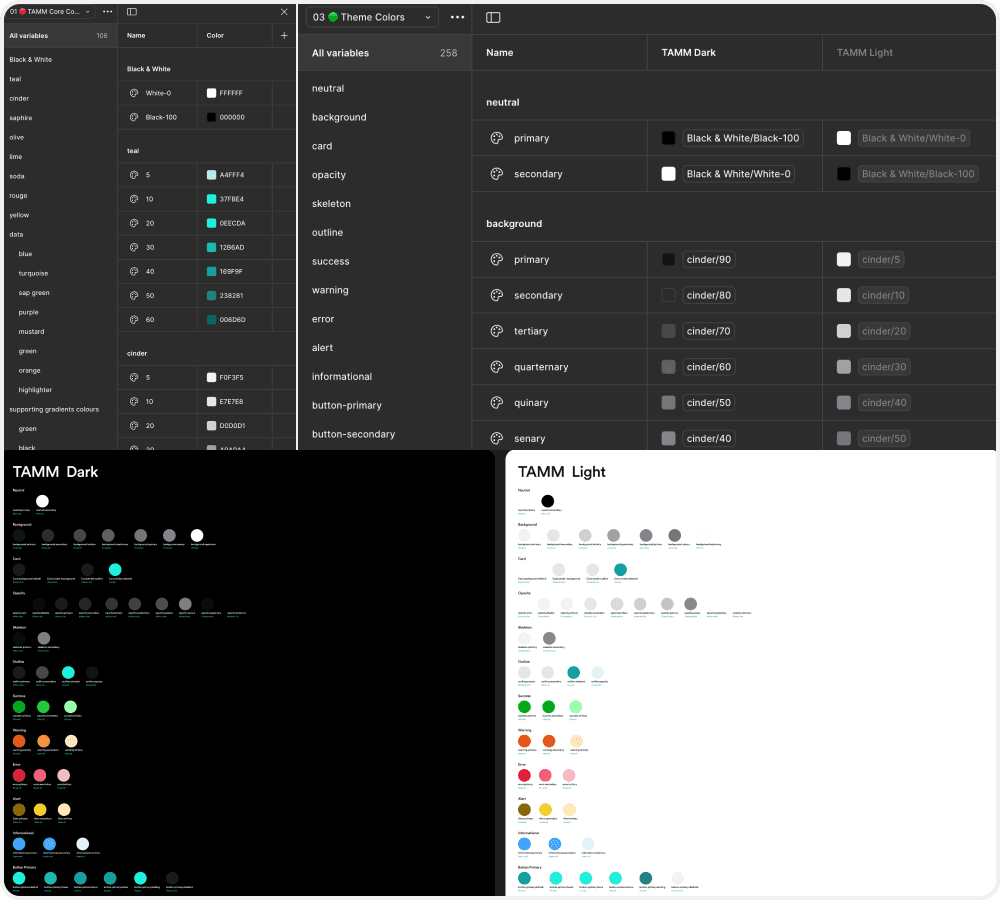This screenshot has width=1000, height=900.
Task: Click the cinder/60 alias chip
Action: click(709, 367)
